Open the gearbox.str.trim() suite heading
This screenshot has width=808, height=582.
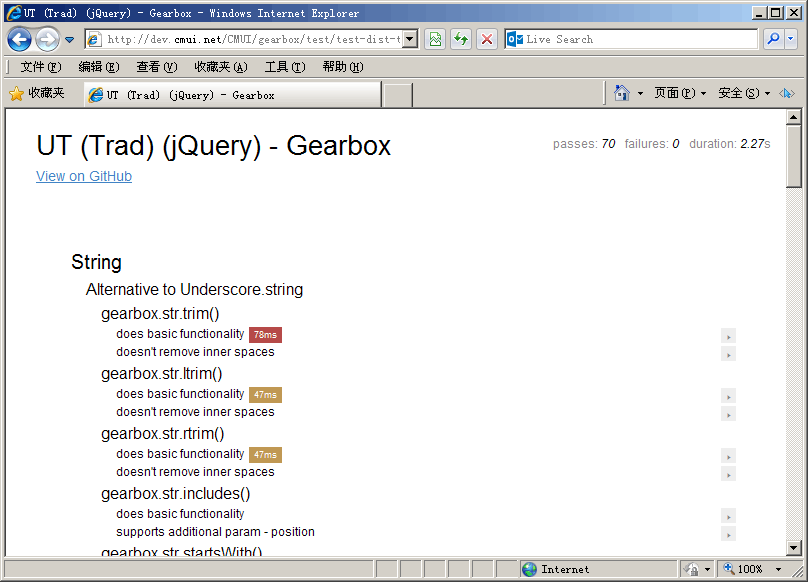click(x=160, y=313)
